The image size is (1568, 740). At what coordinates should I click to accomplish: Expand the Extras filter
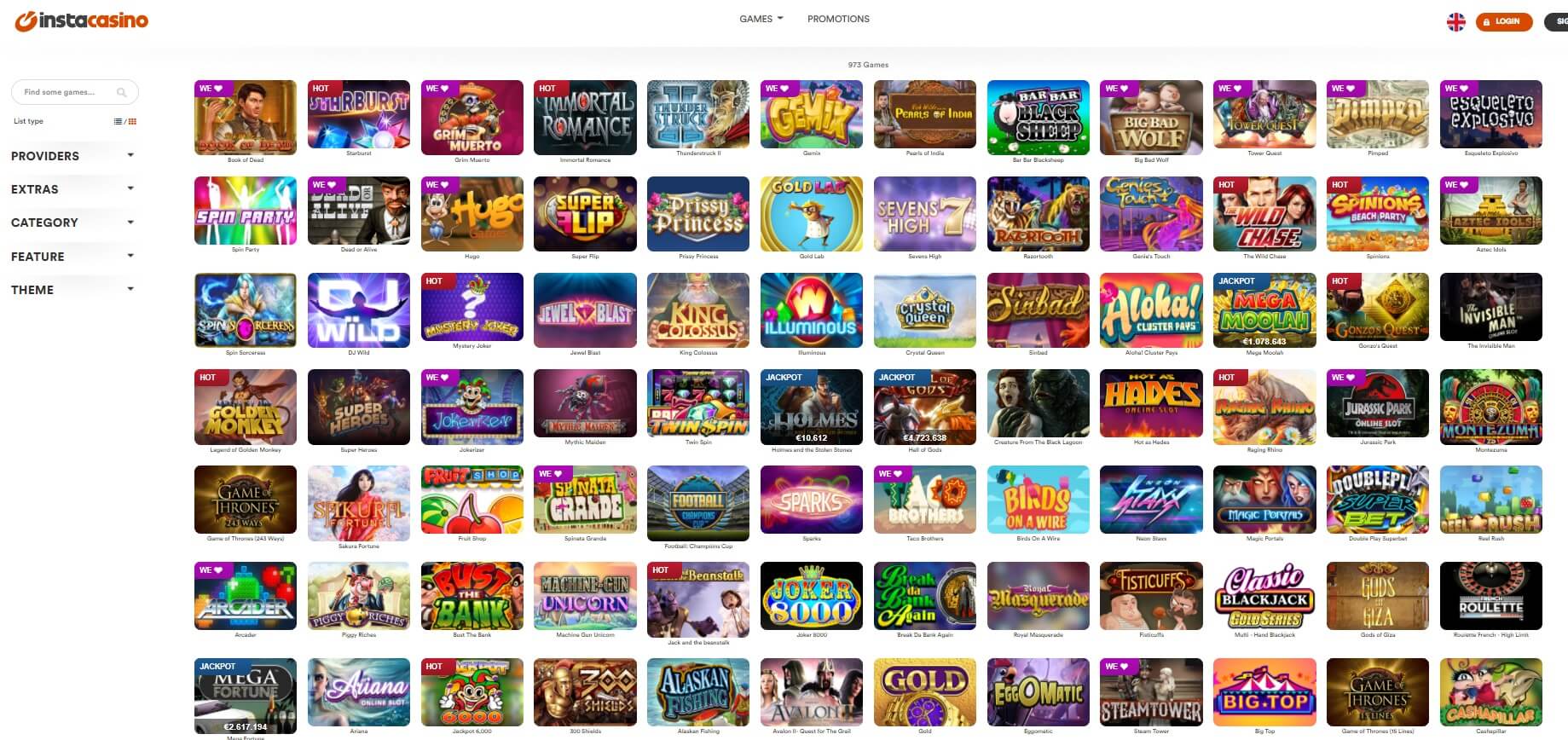click(73, 189)
